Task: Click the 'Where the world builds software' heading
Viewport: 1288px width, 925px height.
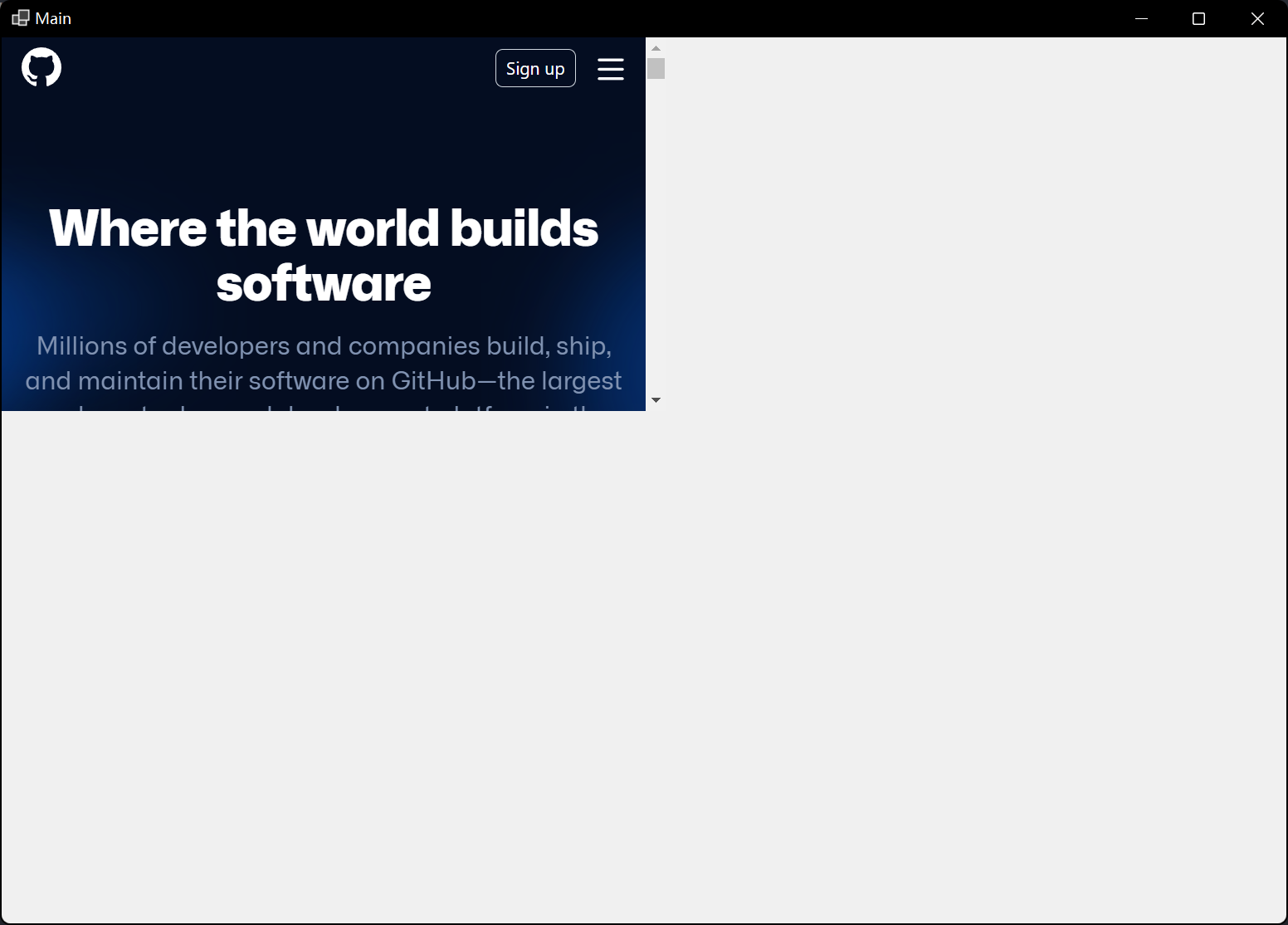Action: point(324,256)
